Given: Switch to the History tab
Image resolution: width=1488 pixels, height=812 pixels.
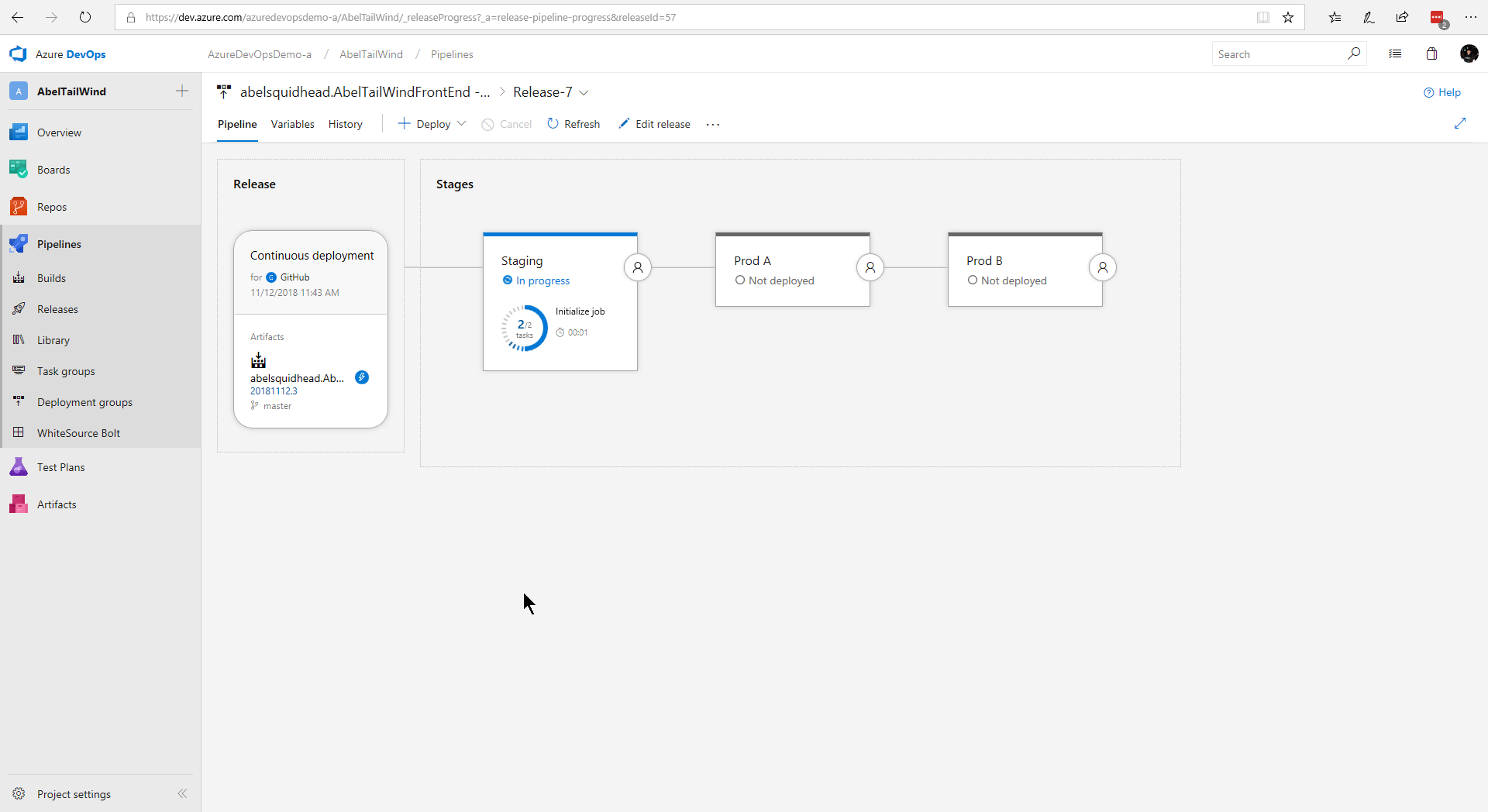Looking at the screenshot, I should [x=345, y=124].
